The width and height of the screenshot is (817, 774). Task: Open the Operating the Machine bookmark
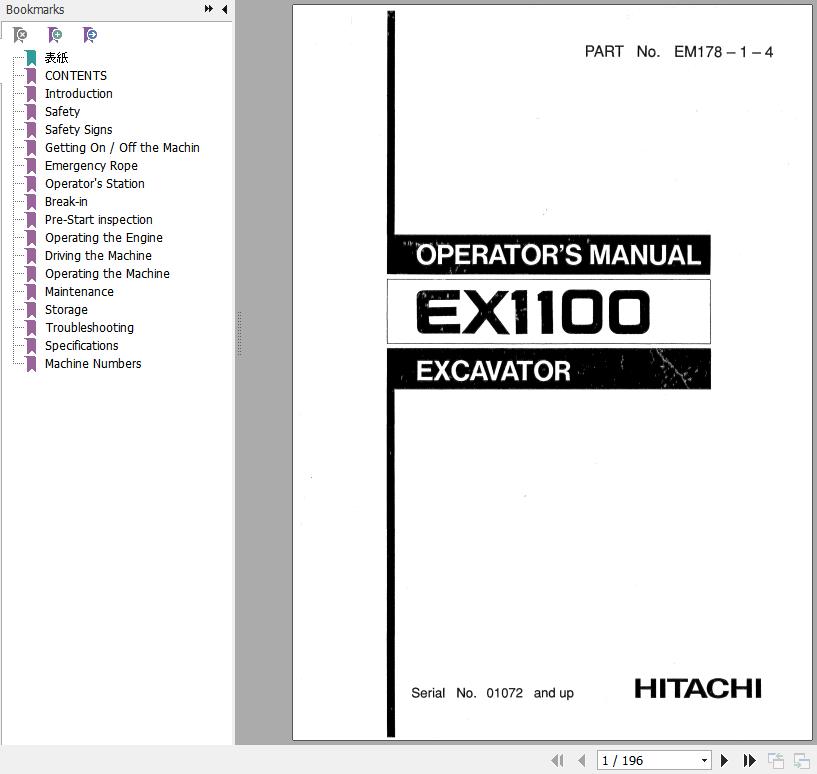pos(107,274)
